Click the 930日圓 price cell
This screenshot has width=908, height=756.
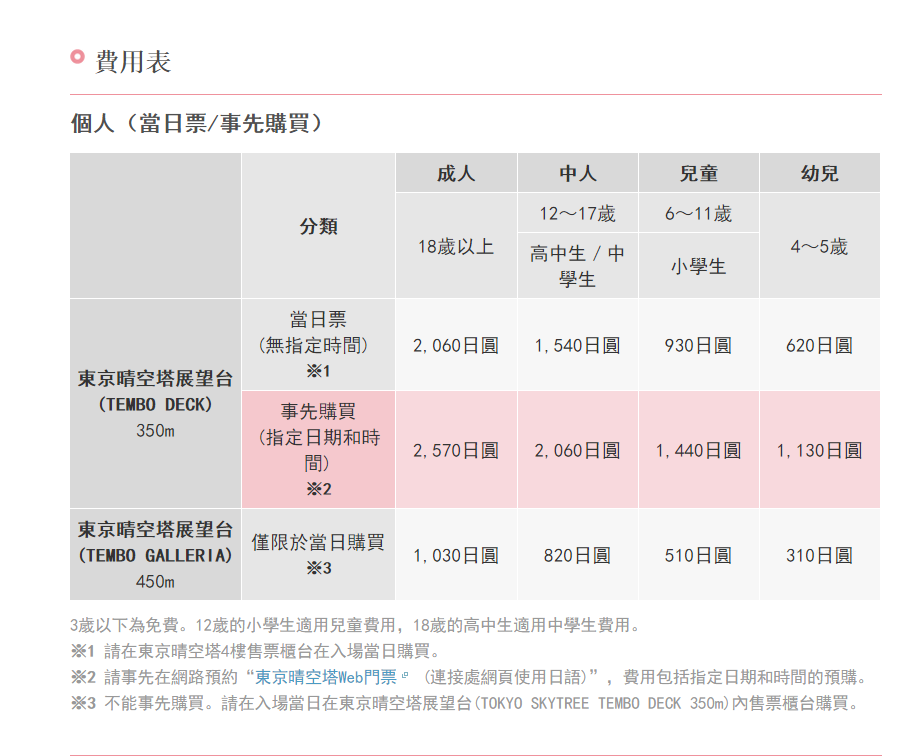point(699,345)
